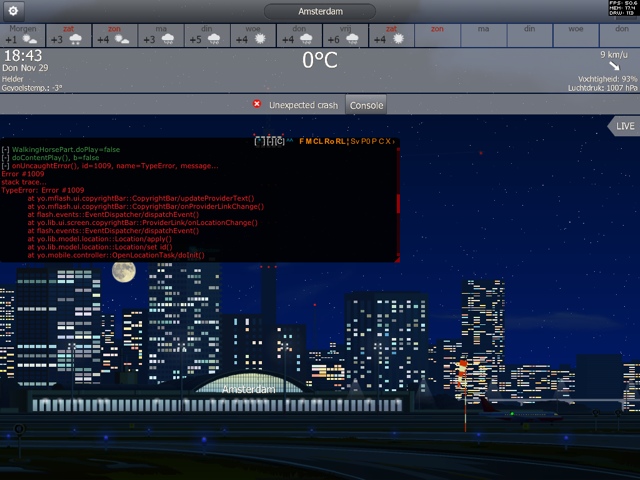The width and height of the screenshot is (640, 480).
Task: Select the Morgen forecast tab
Action: pyautogui.click(x=23, y=35)
